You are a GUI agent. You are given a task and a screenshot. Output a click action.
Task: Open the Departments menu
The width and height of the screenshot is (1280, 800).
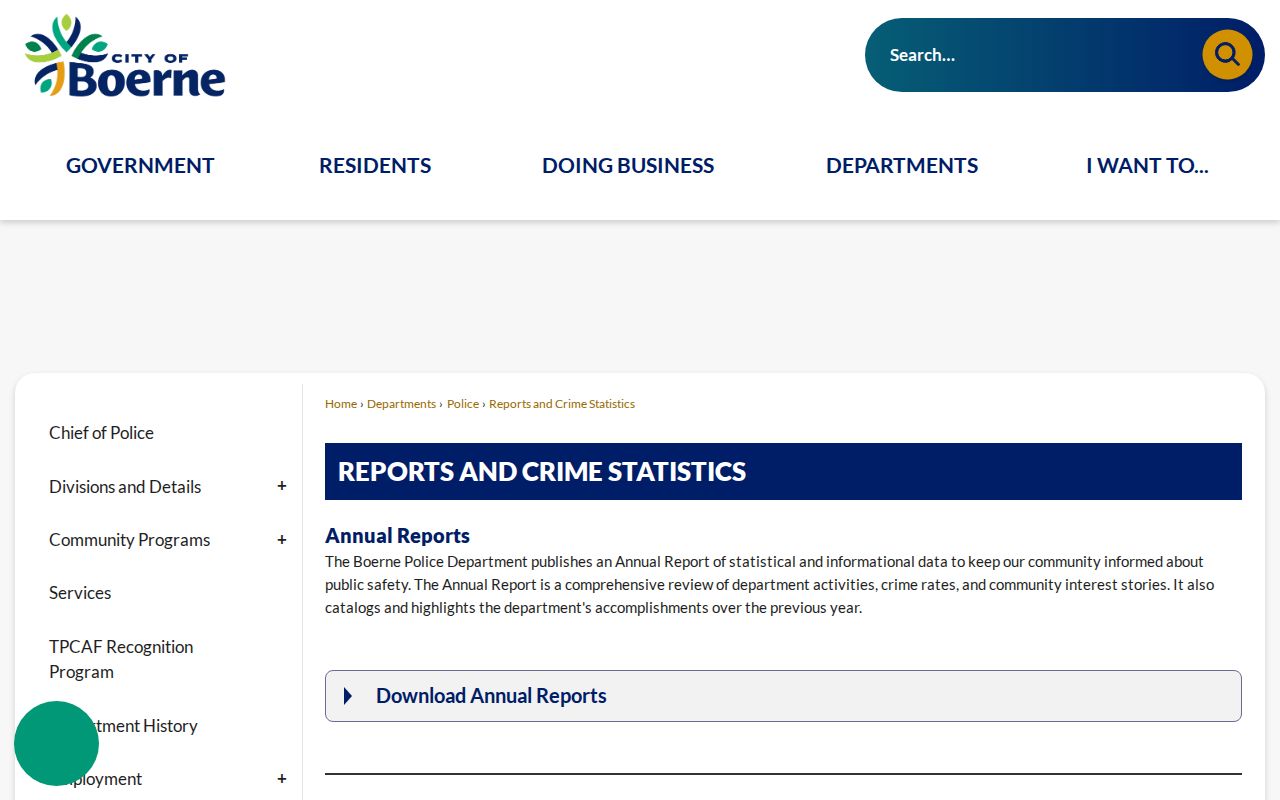click(902, 166)
